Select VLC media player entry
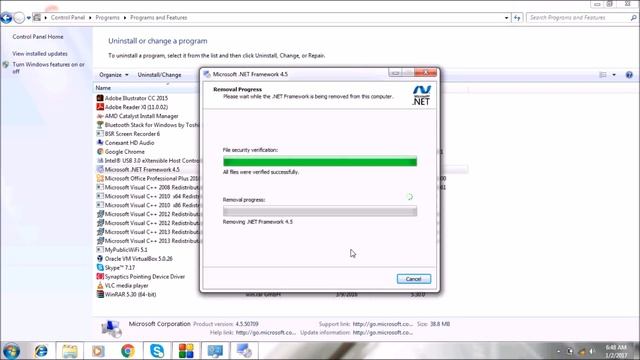The image size is (640, 360). (x=126, y=285)
